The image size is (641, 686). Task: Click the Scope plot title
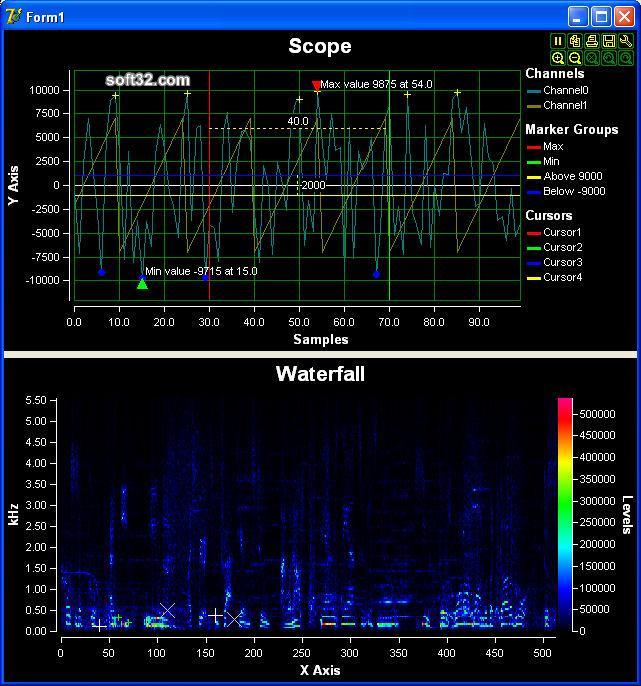(320, 46)
